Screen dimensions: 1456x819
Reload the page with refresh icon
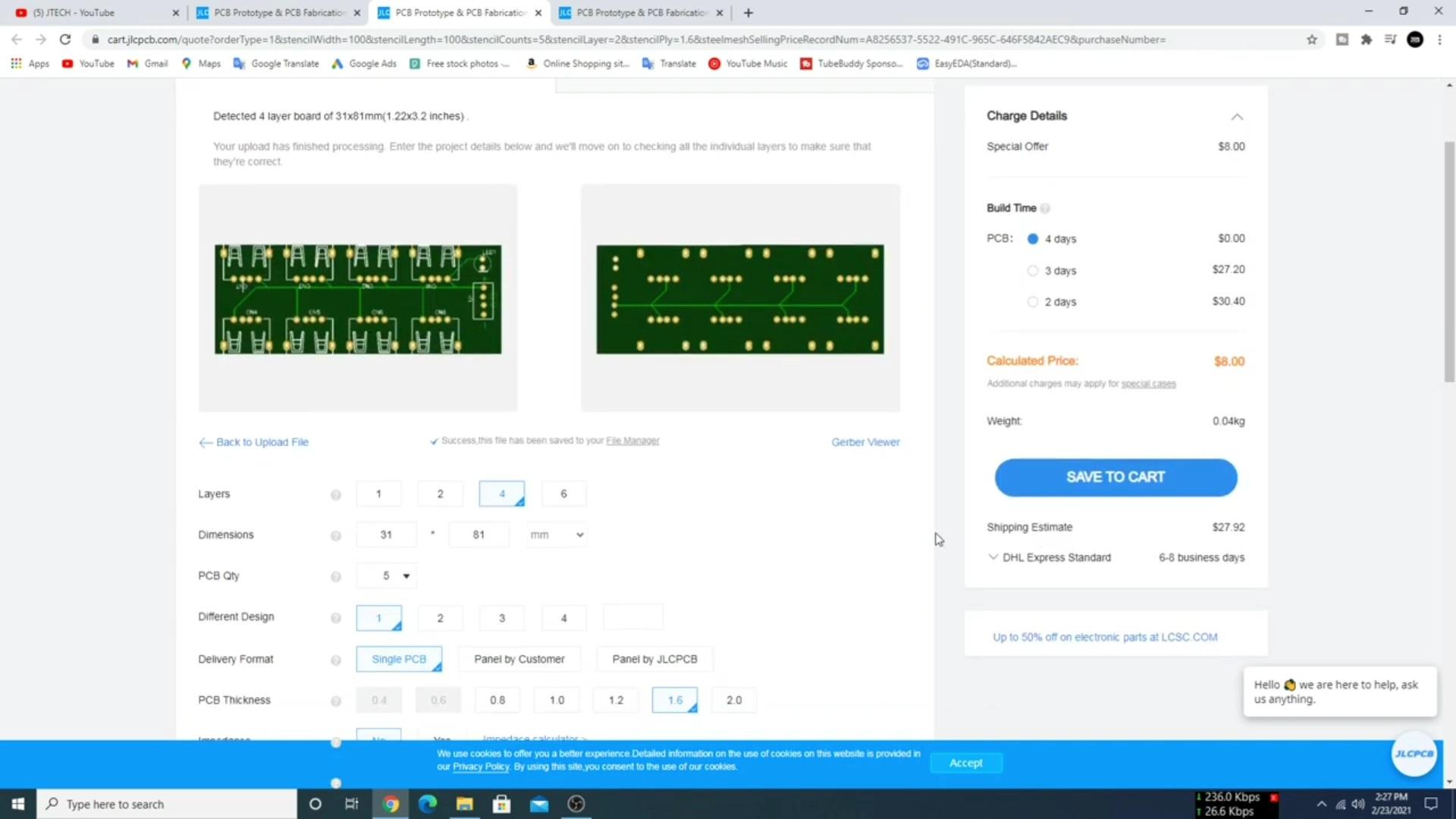(x=65, y=39)
